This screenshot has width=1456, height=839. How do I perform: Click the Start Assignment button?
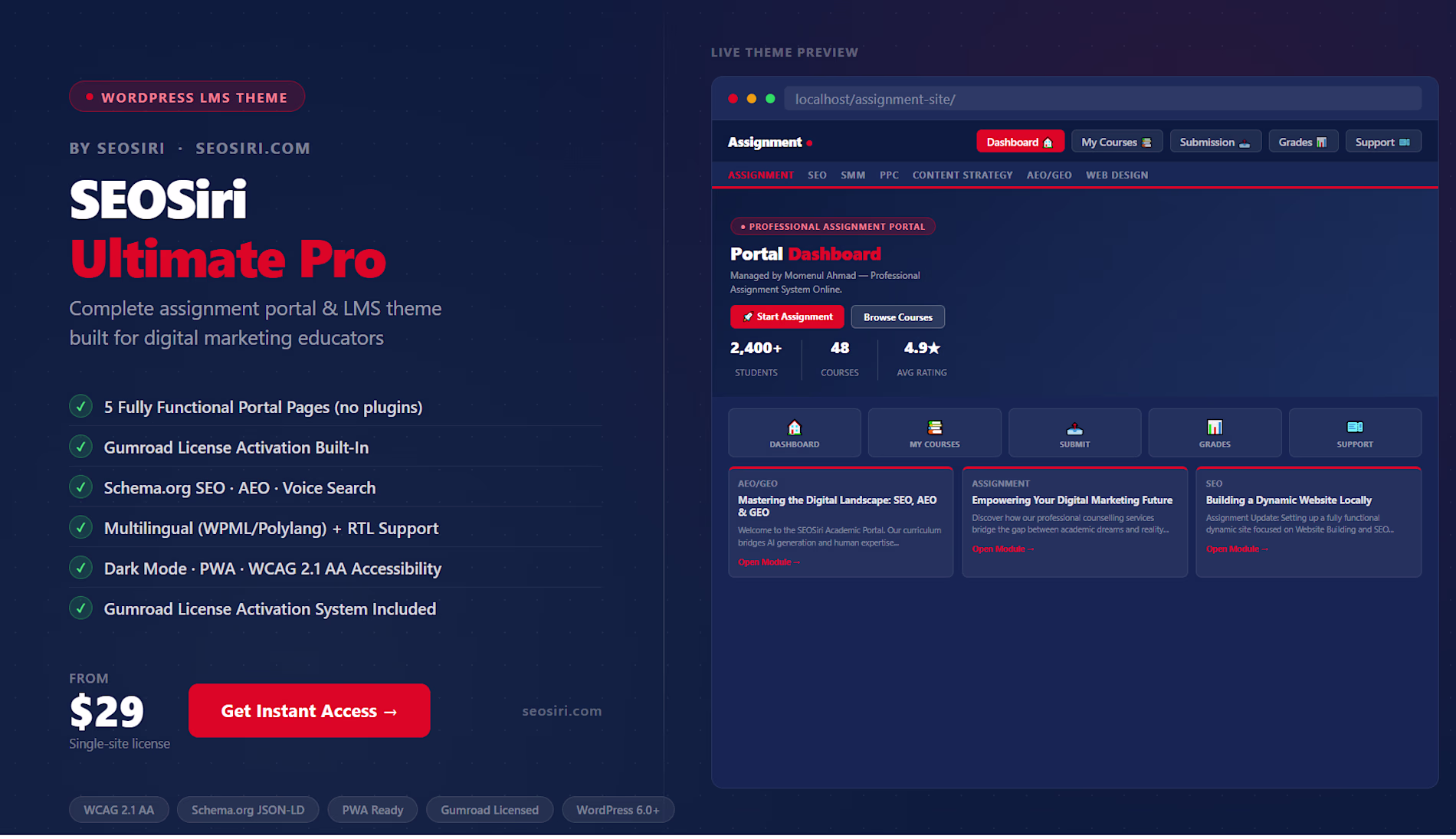coord(787,316)
